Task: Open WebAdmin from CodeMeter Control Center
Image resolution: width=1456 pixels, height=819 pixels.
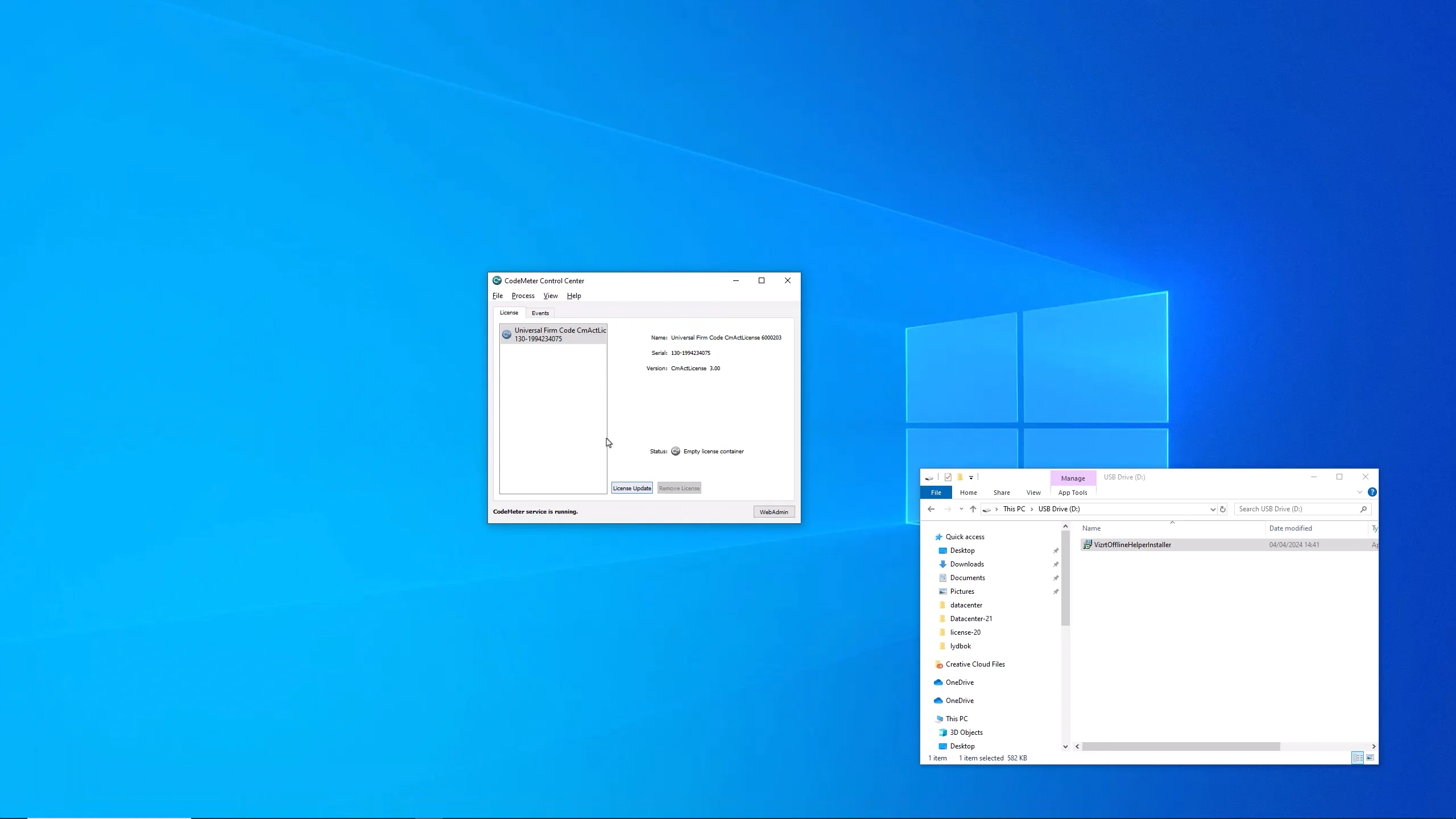Action: (773, 512)
